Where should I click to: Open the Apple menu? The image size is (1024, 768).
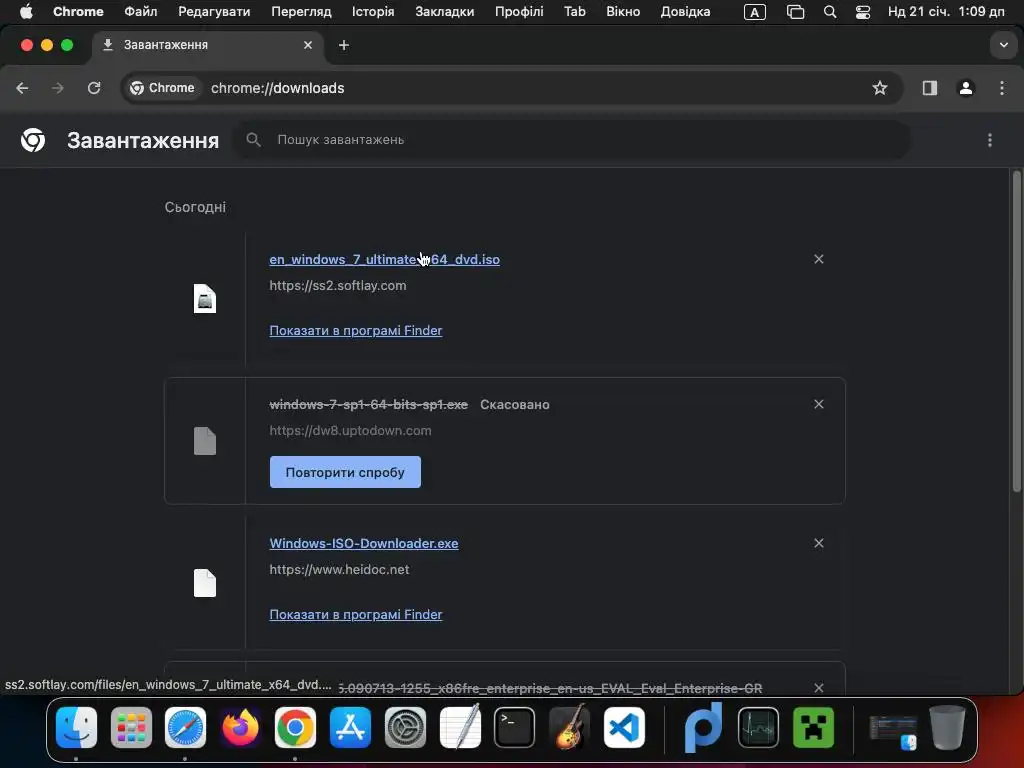(x=26, y=12)
